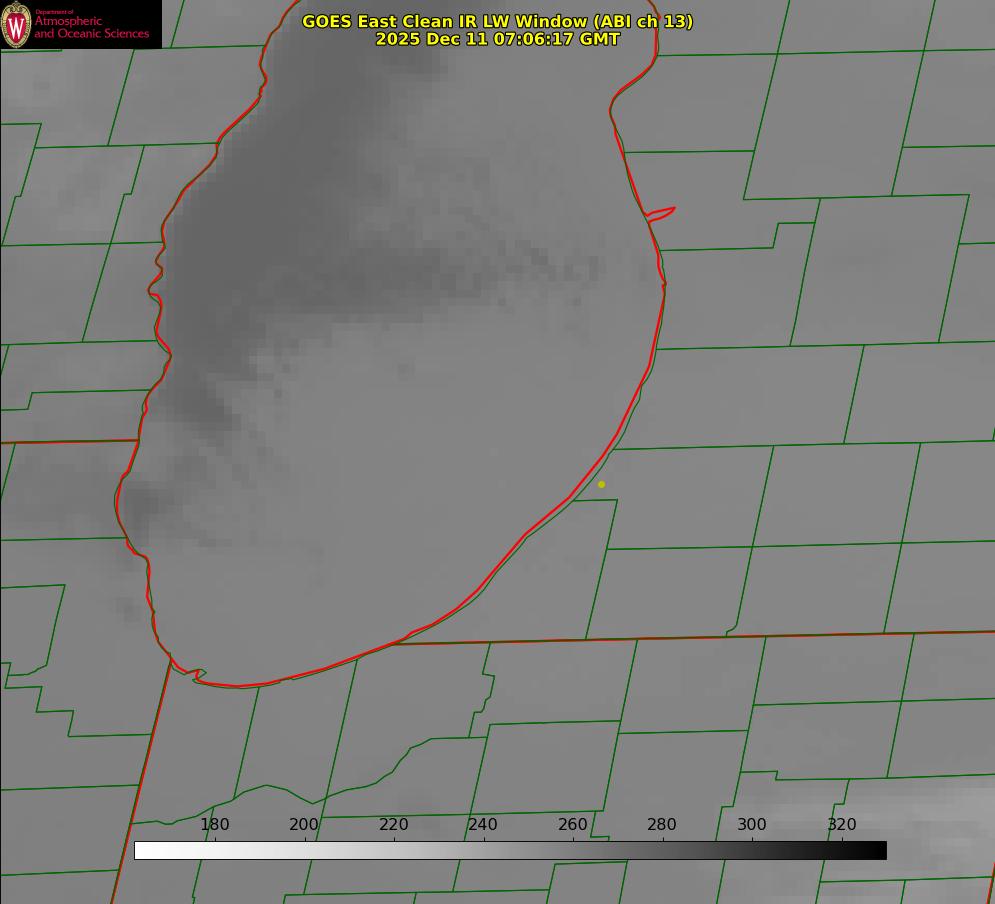
Task: Click the 320 colorbar label
Action: coord(842,824)
